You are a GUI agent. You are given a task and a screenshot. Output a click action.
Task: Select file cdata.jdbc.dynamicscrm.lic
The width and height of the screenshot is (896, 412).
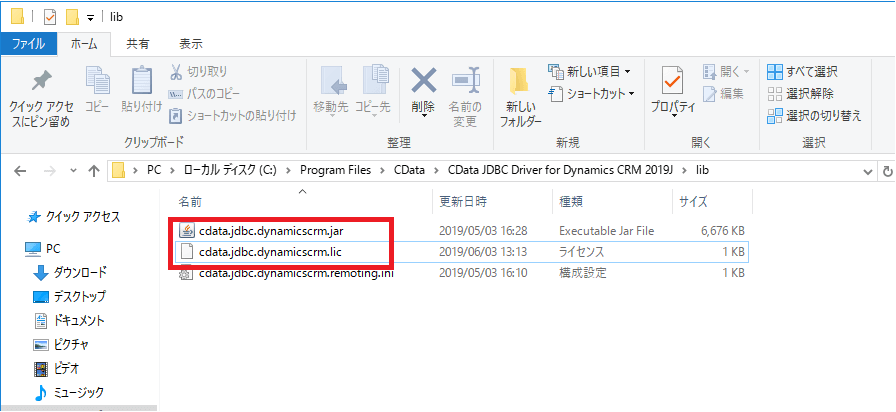pos(461,251)
